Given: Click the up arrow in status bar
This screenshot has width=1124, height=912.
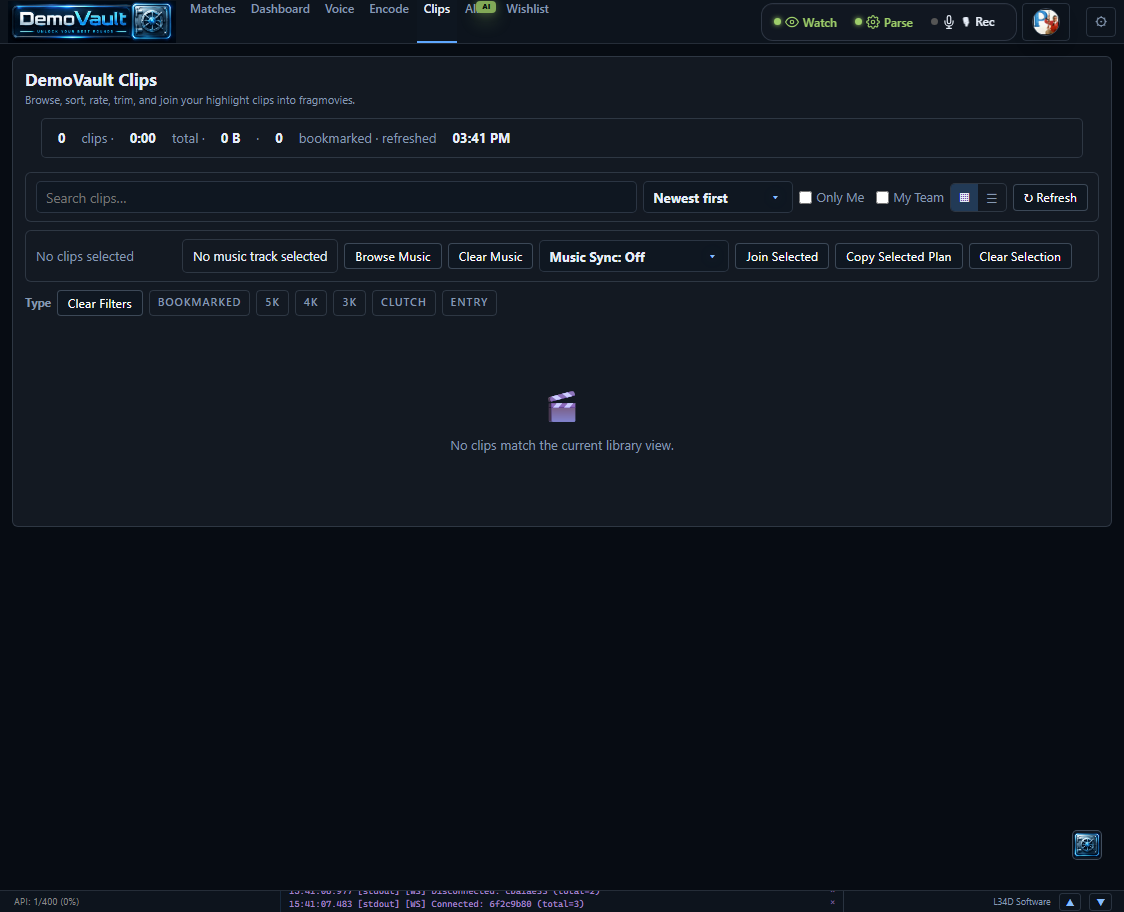Looking at the screenshot, I should pos(1070,902).
